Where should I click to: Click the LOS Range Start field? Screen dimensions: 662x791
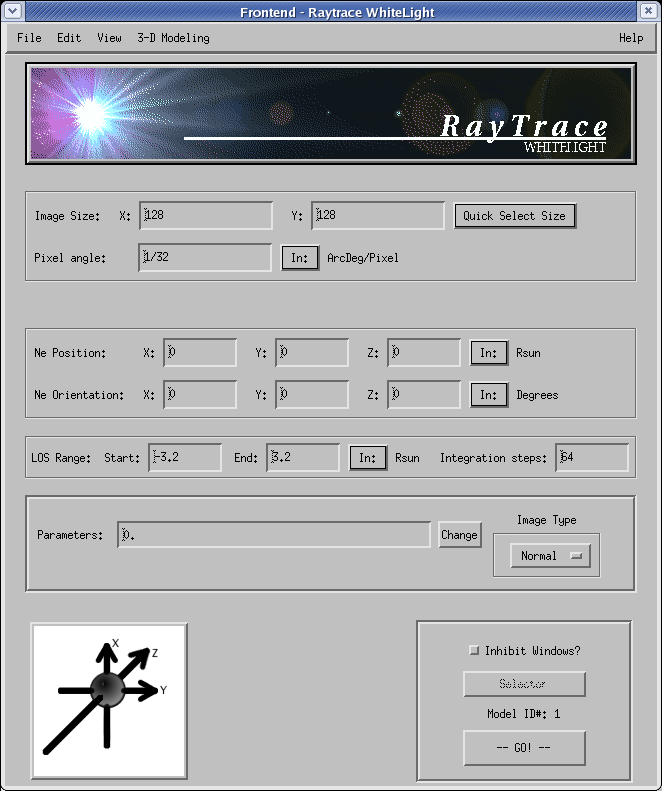[185, 458]
